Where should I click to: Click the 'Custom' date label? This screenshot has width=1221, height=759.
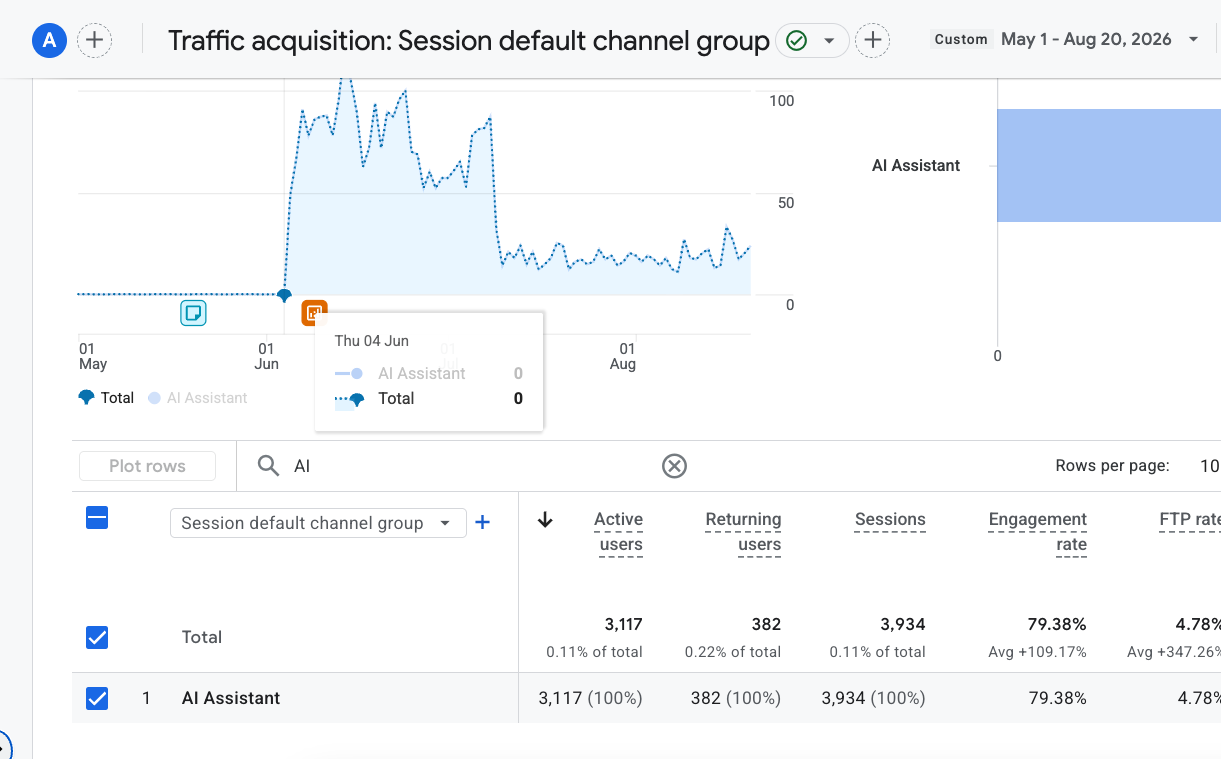(961, 40)
